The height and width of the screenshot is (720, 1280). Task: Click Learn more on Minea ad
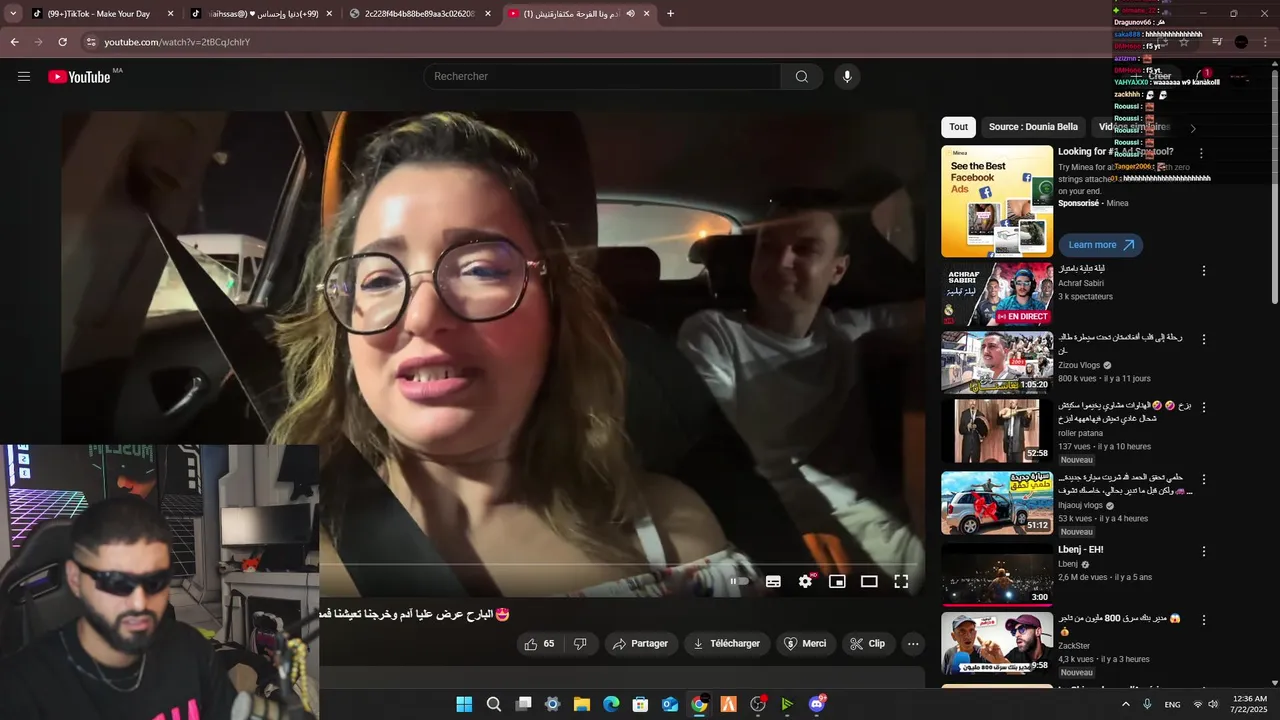pyautogui.click(x=1100, y=245)
